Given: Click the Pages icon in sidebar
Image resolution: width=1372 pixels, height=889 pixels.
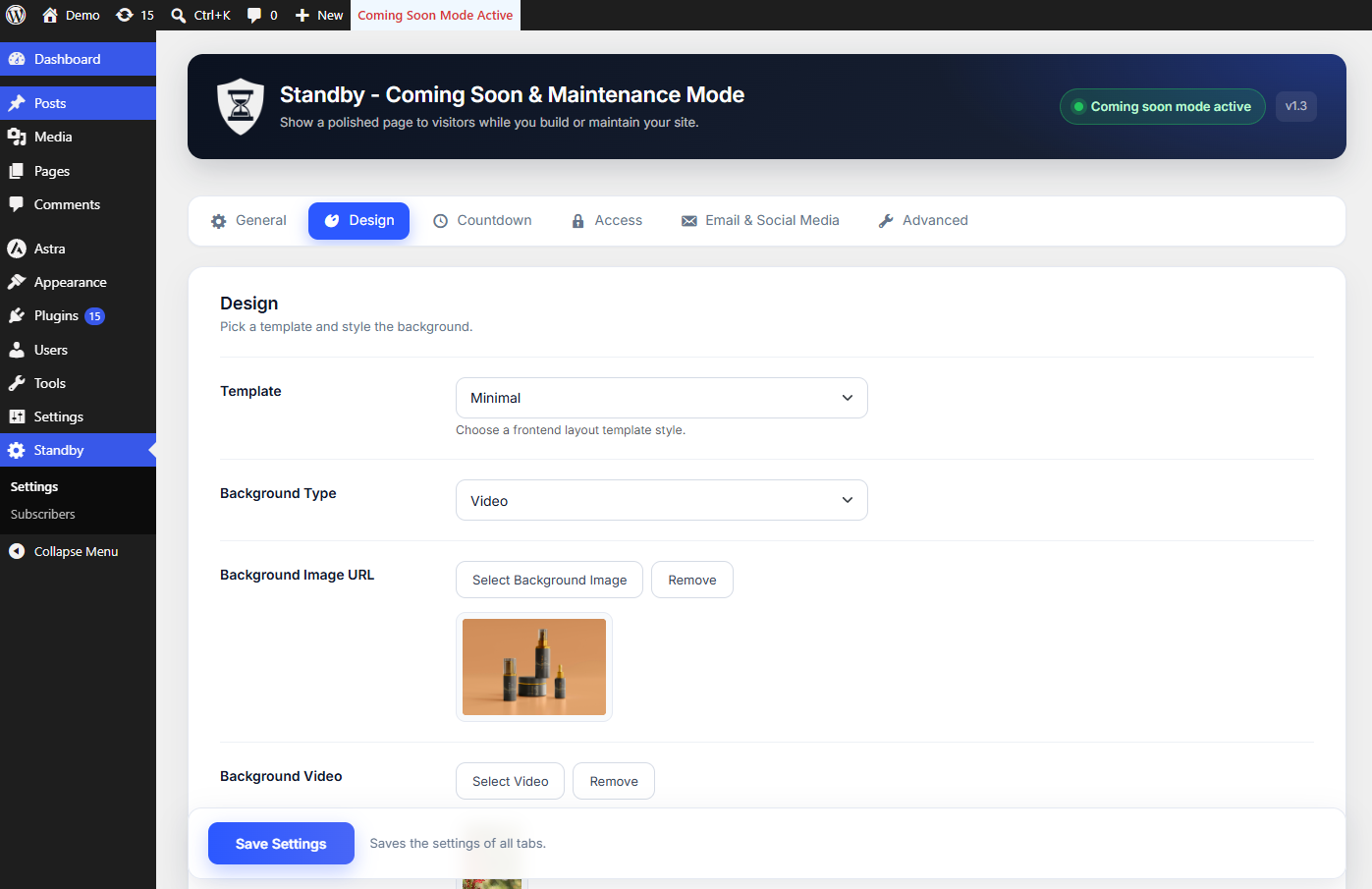Looking at the screenshot, I should click(17, 171).
